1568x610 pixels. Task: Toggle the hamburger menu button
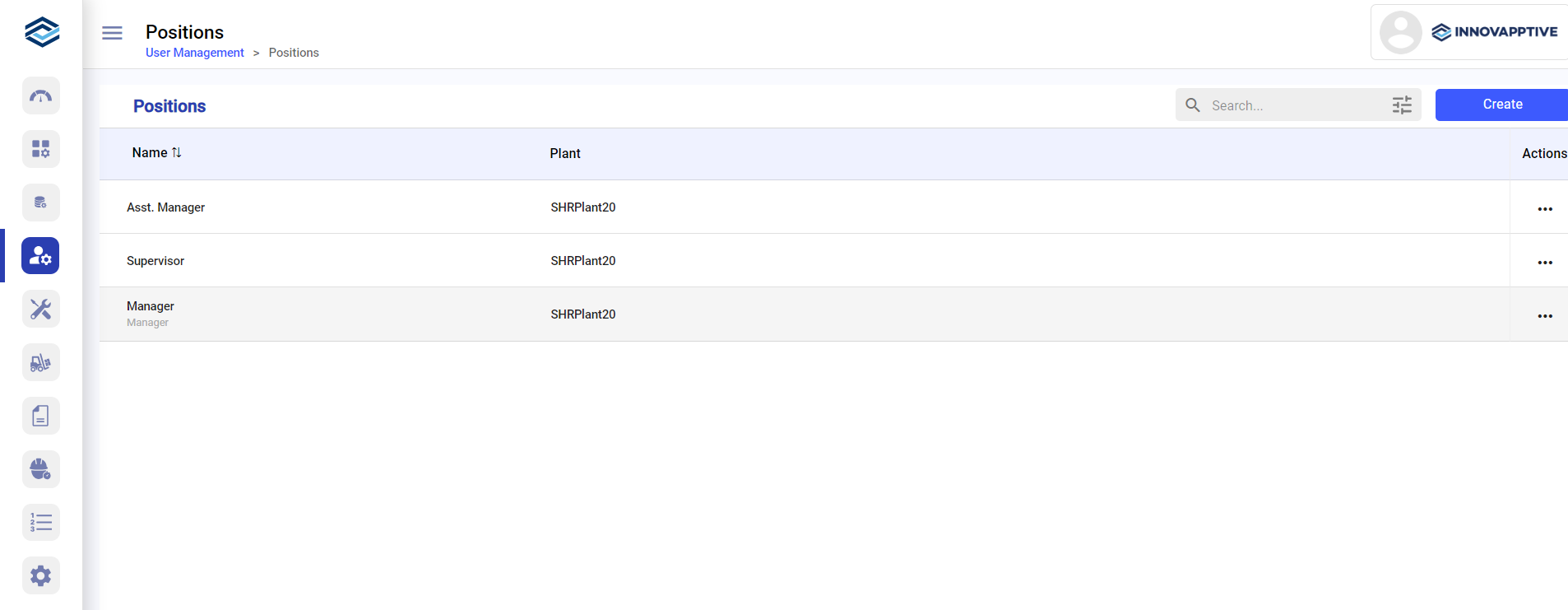click(x=112, y=33)
